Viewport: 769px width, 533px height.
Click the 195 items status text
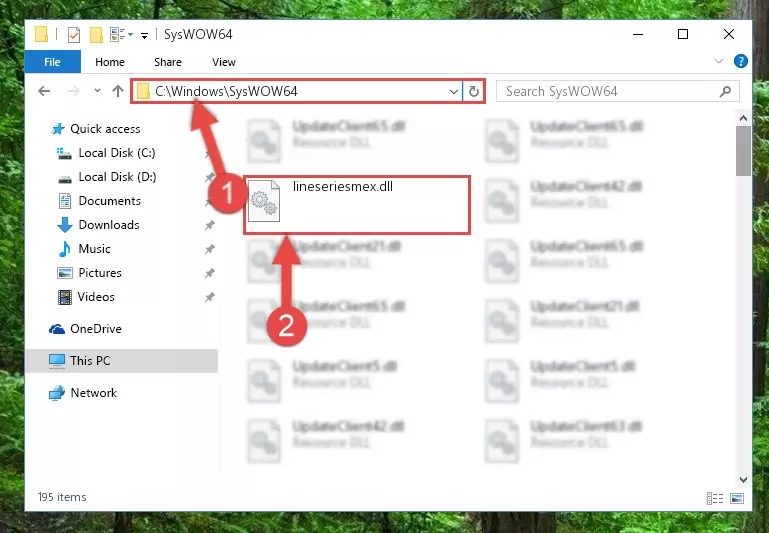(x=62, y=497)
